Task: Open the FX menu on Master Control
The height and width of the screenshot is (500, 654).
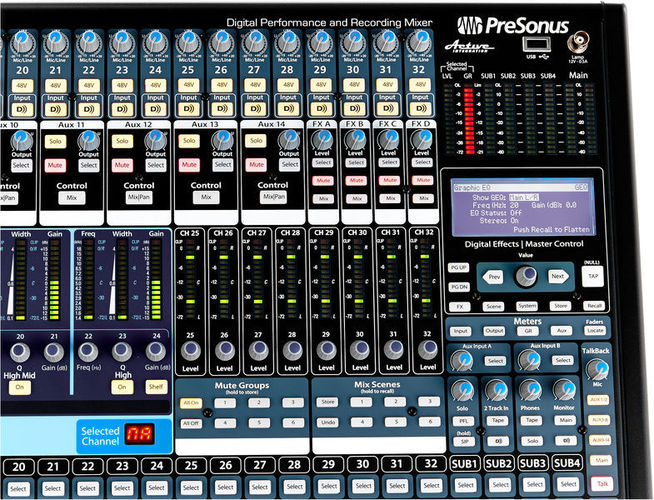Action: pos(460,307)
